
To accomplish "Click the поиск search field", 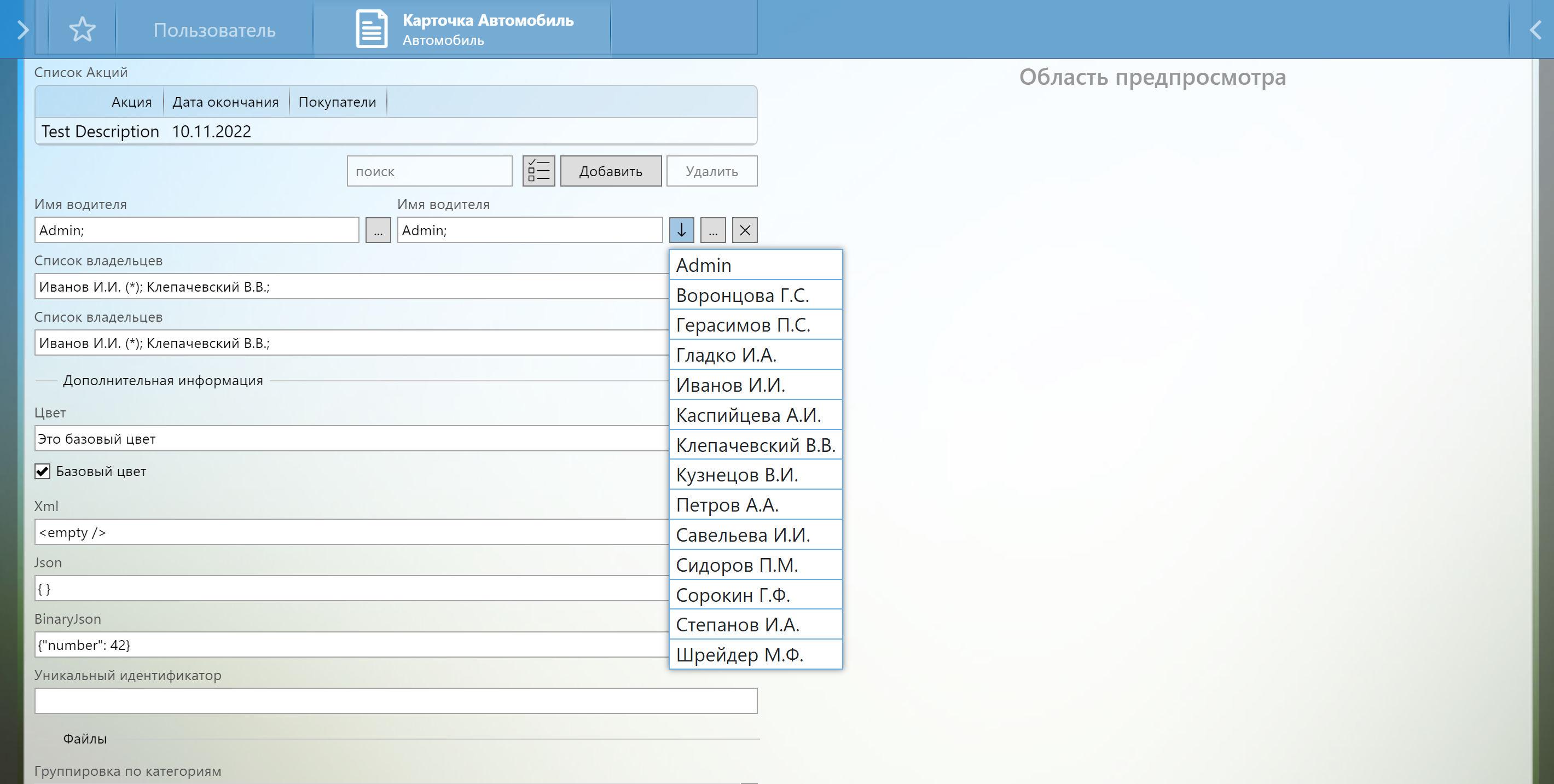I will 430,171.
